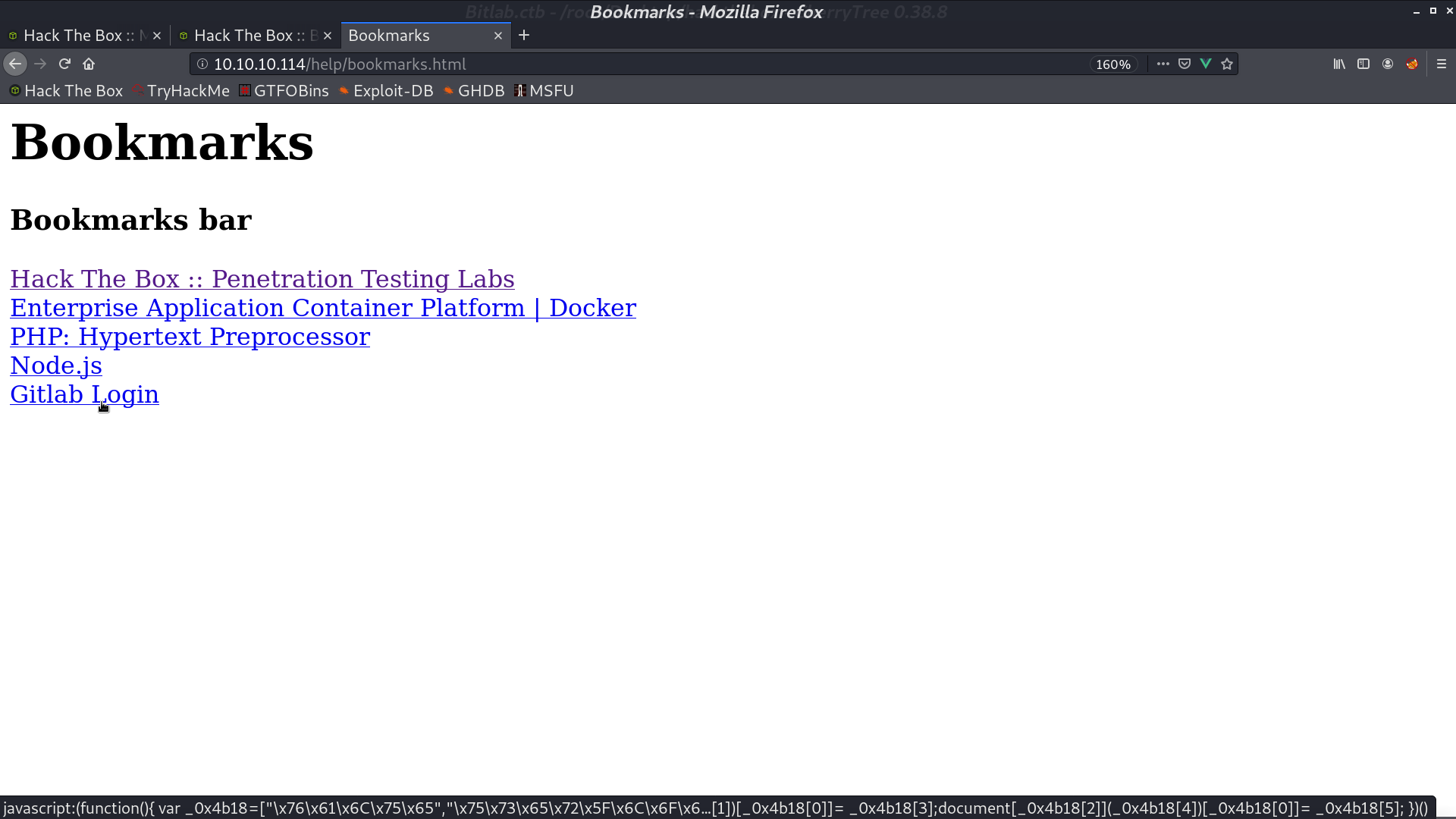This screenshot has height=819, width=1456.
Task: Click the green V extension icon
Action: click(1206, 64)
